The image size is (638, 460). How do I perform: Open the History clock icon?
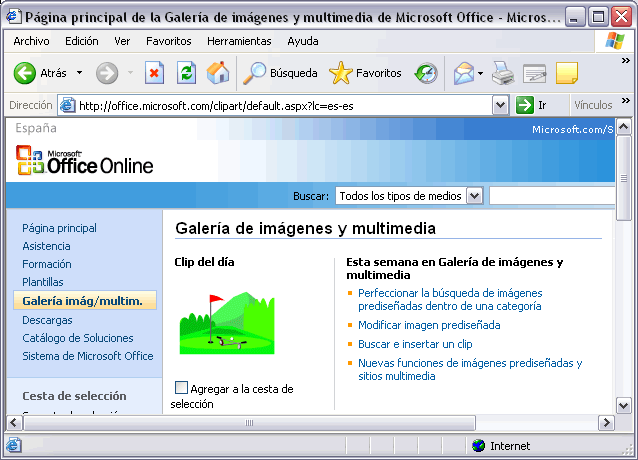427,73
